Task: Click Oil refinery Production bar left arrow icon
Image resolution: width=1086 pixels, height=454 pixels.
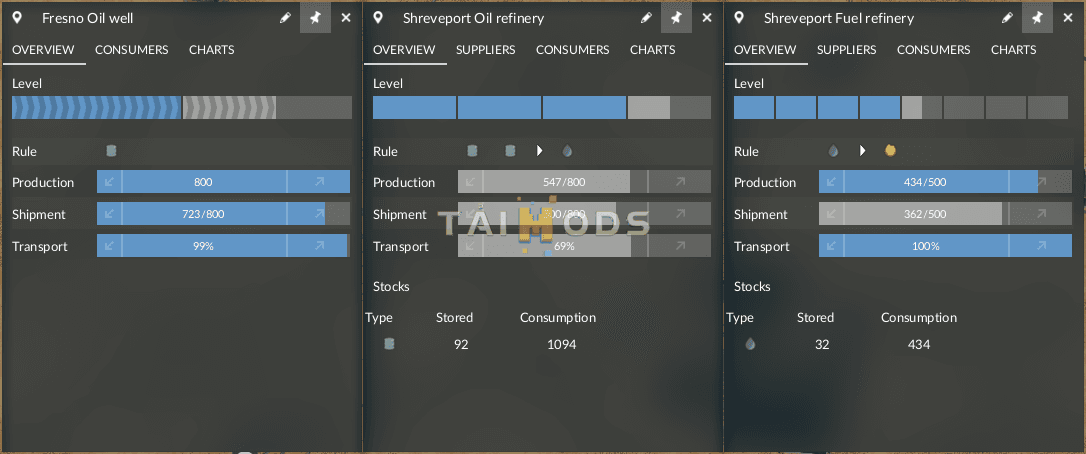Action: 470,182
